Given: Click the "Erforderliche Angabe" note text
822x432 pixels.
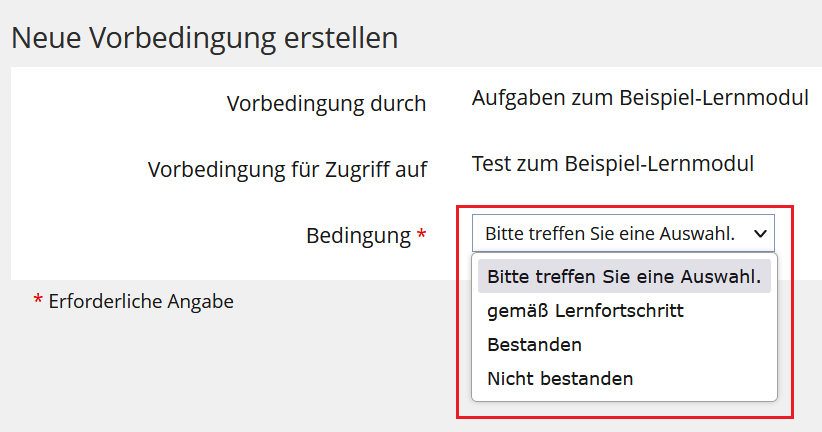Looking at the screenshot, I should point(141,301).
